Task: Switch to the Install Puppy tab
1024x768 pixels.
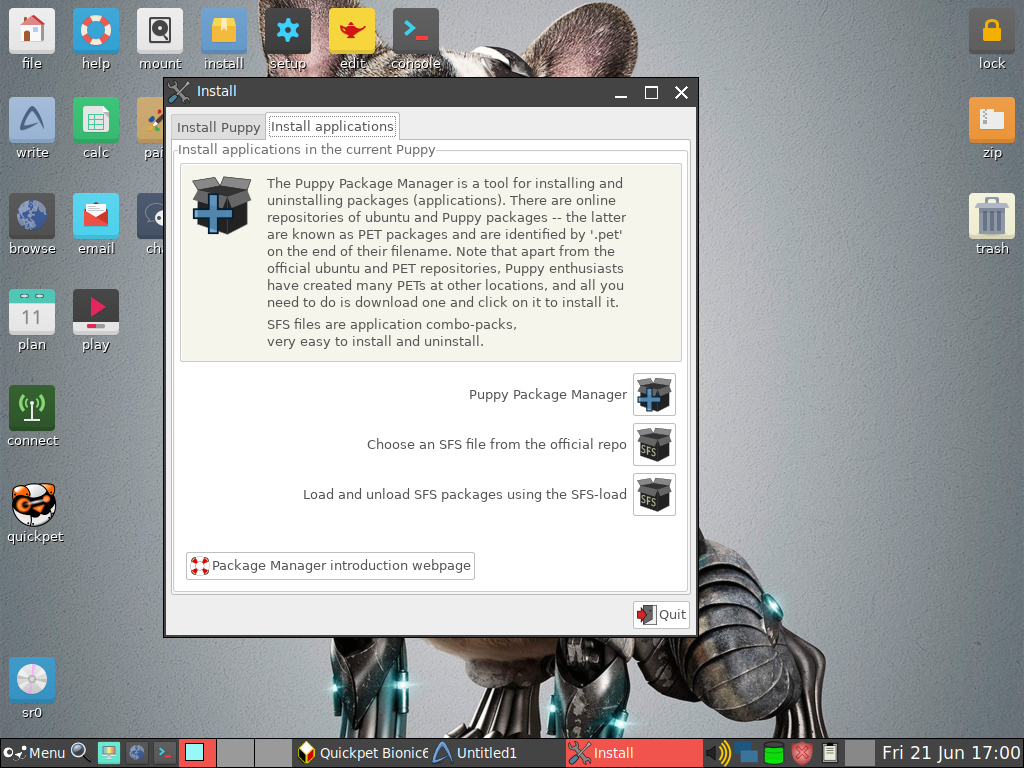Action: click(x=218, y=126)
